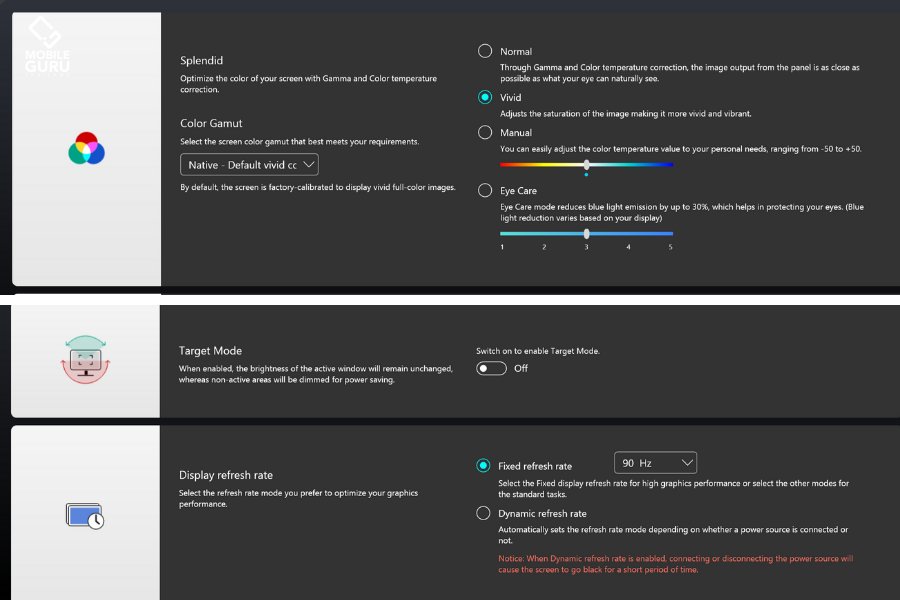Open the 90 Hz refresh rate dropdown
900x600 pixels.
point(655,463)
